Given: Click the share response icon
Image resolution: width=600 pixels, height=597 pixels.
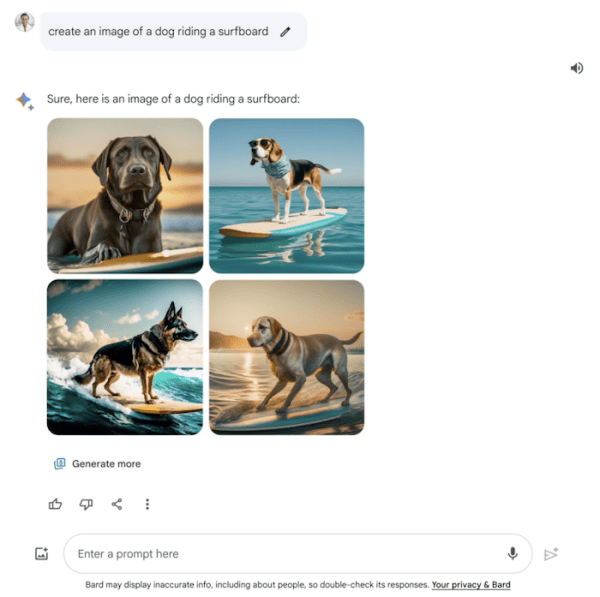Looking at the screenshot, I should click(117, 504).
